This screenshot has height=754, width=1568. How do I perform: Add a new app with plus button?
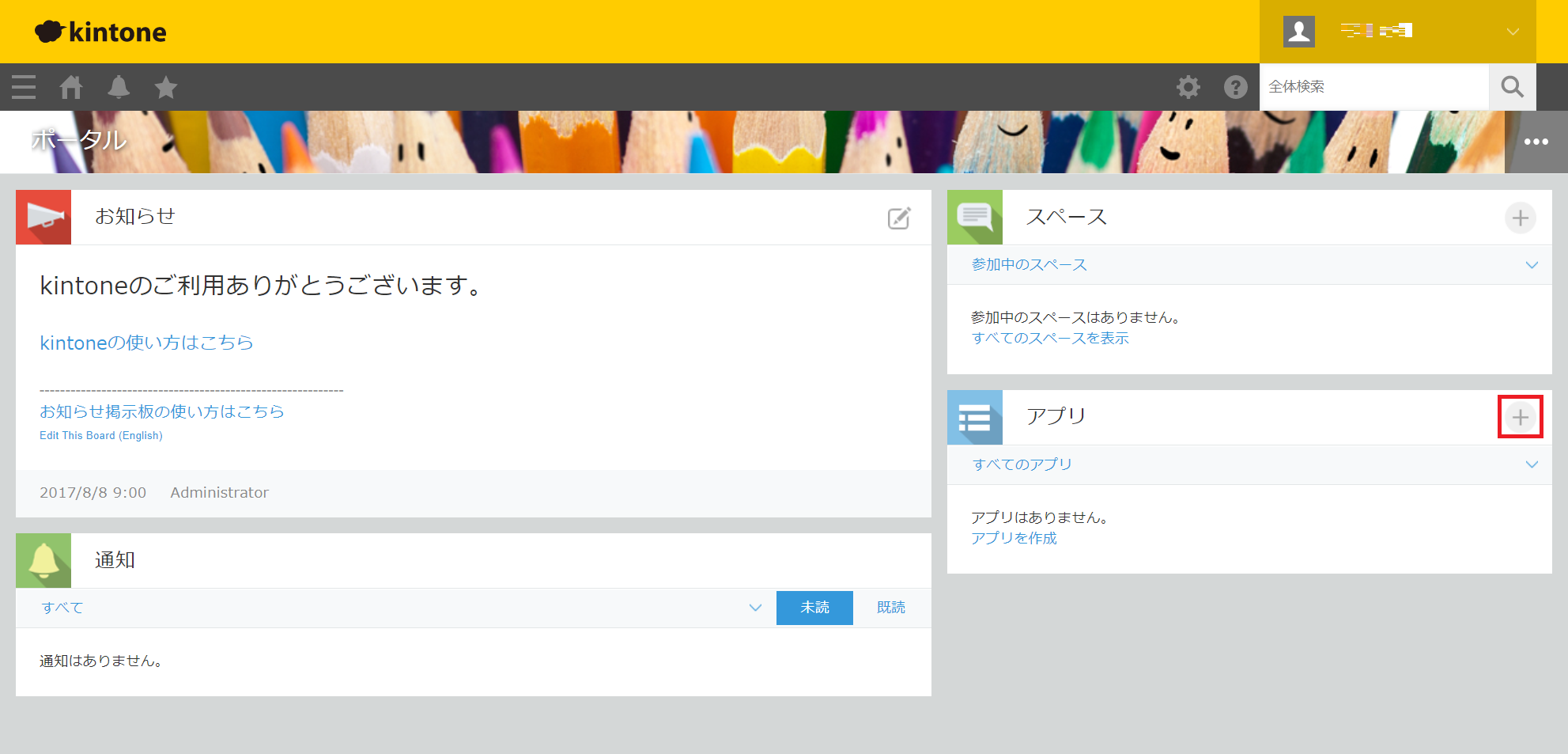1520,417
